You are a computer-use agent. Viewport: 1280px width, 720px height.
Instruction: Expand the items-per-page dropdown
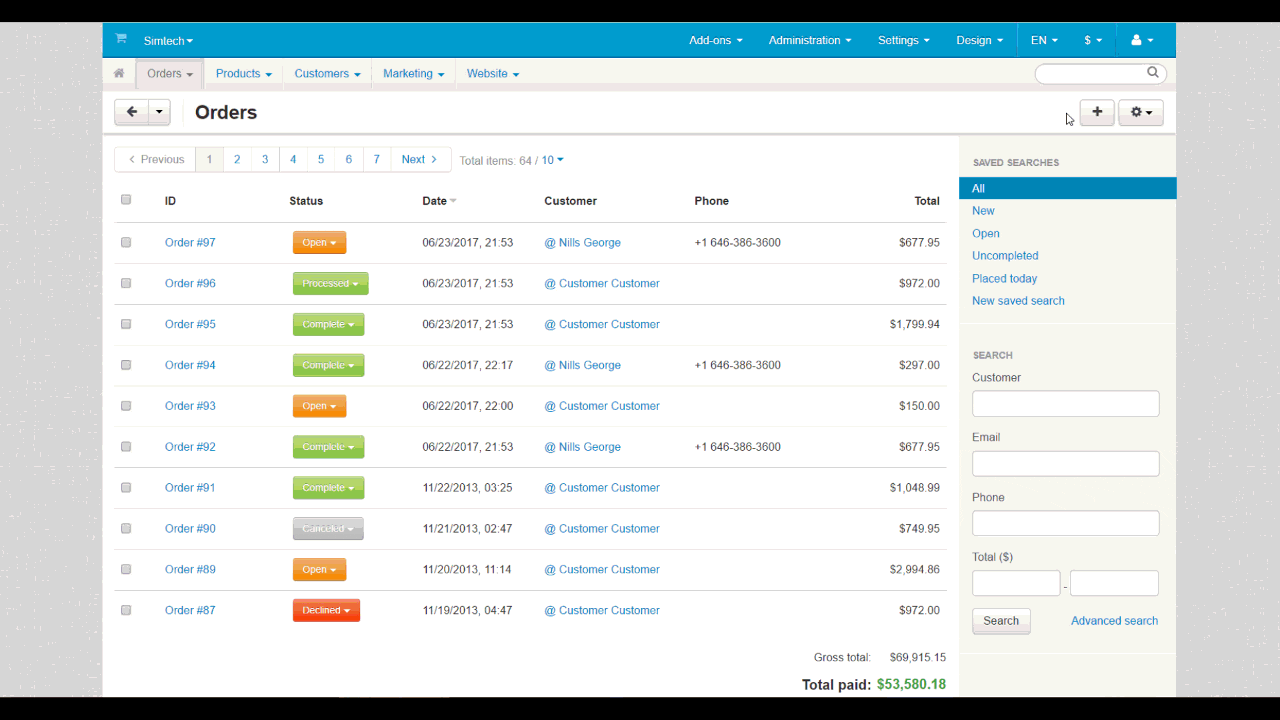tap(553, 160)
